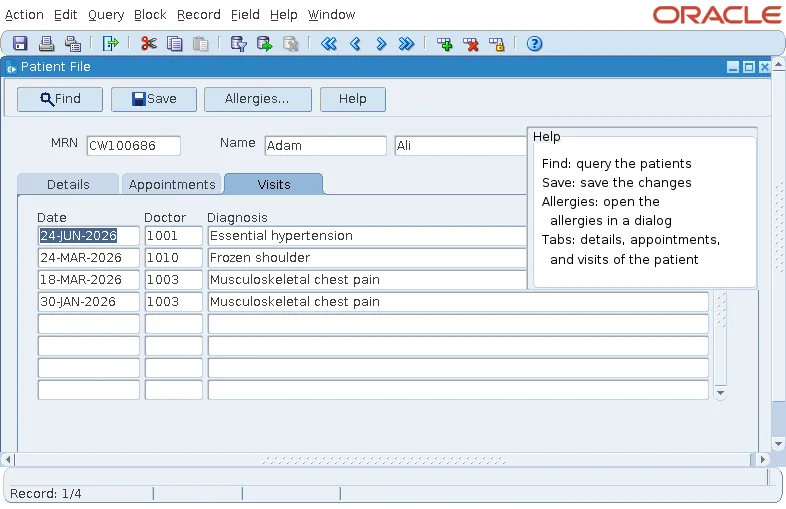
Task: Click the "Find: query the patients" help line
Action: pos(617,164)
